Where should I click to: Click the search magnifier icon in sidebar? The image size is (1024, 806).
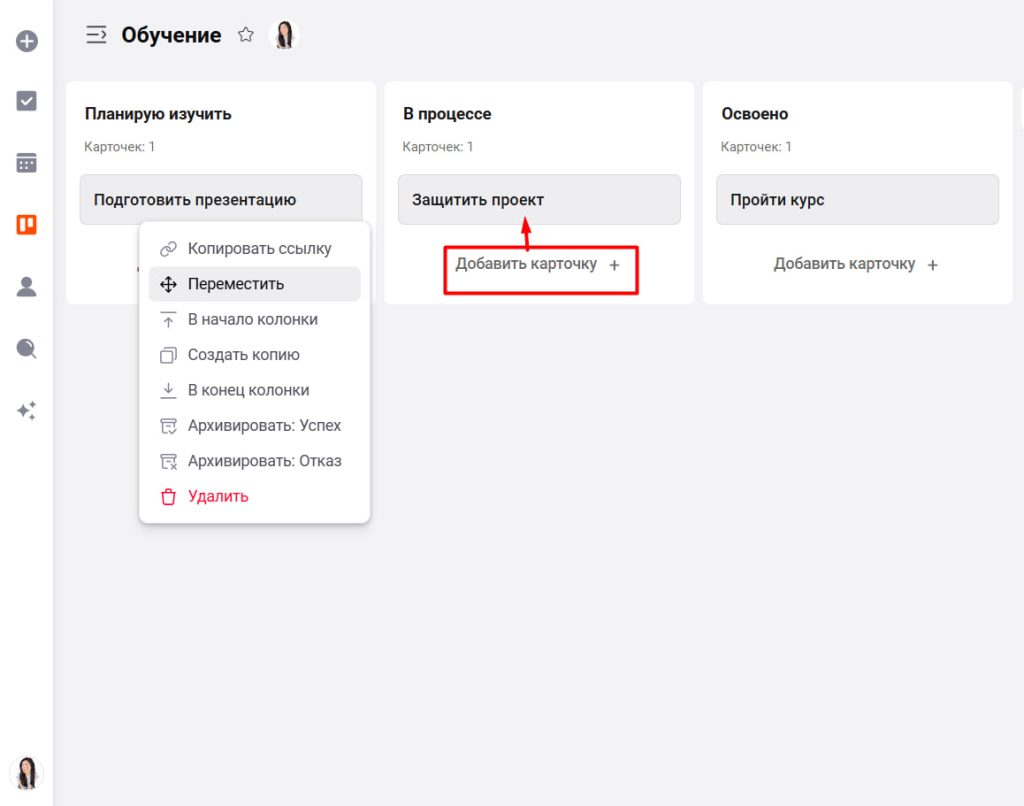[27, 348]
